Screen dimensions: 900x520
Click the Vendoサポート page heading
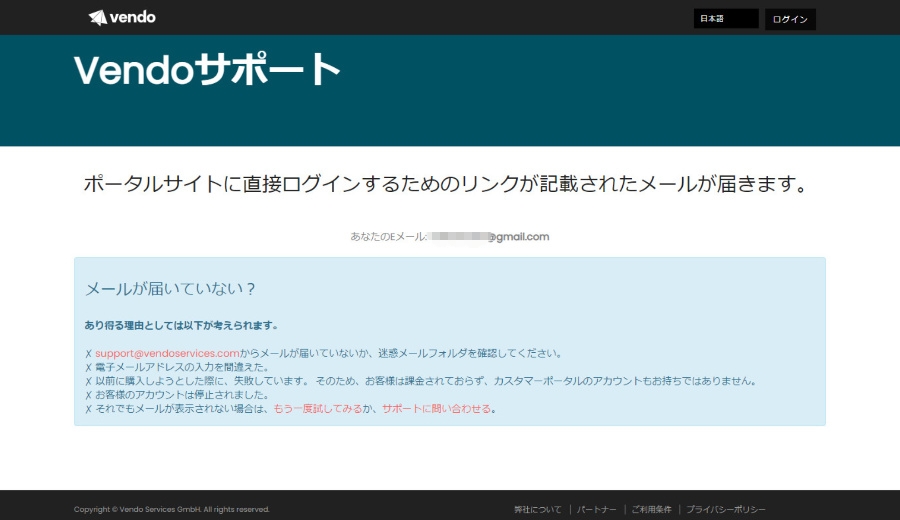(x=207, y=69)
